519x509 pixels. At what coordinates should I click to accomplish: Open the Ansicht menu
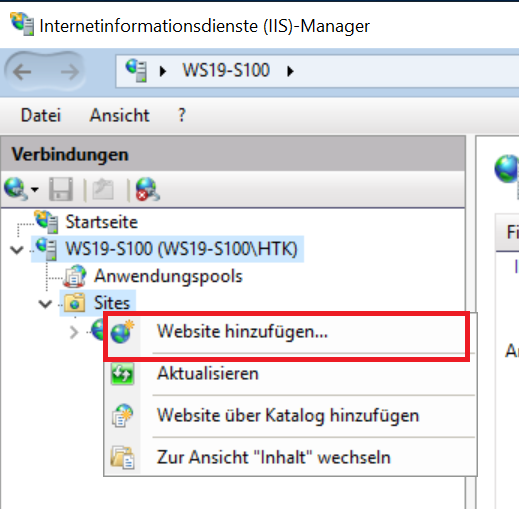(x=119, y=115)
